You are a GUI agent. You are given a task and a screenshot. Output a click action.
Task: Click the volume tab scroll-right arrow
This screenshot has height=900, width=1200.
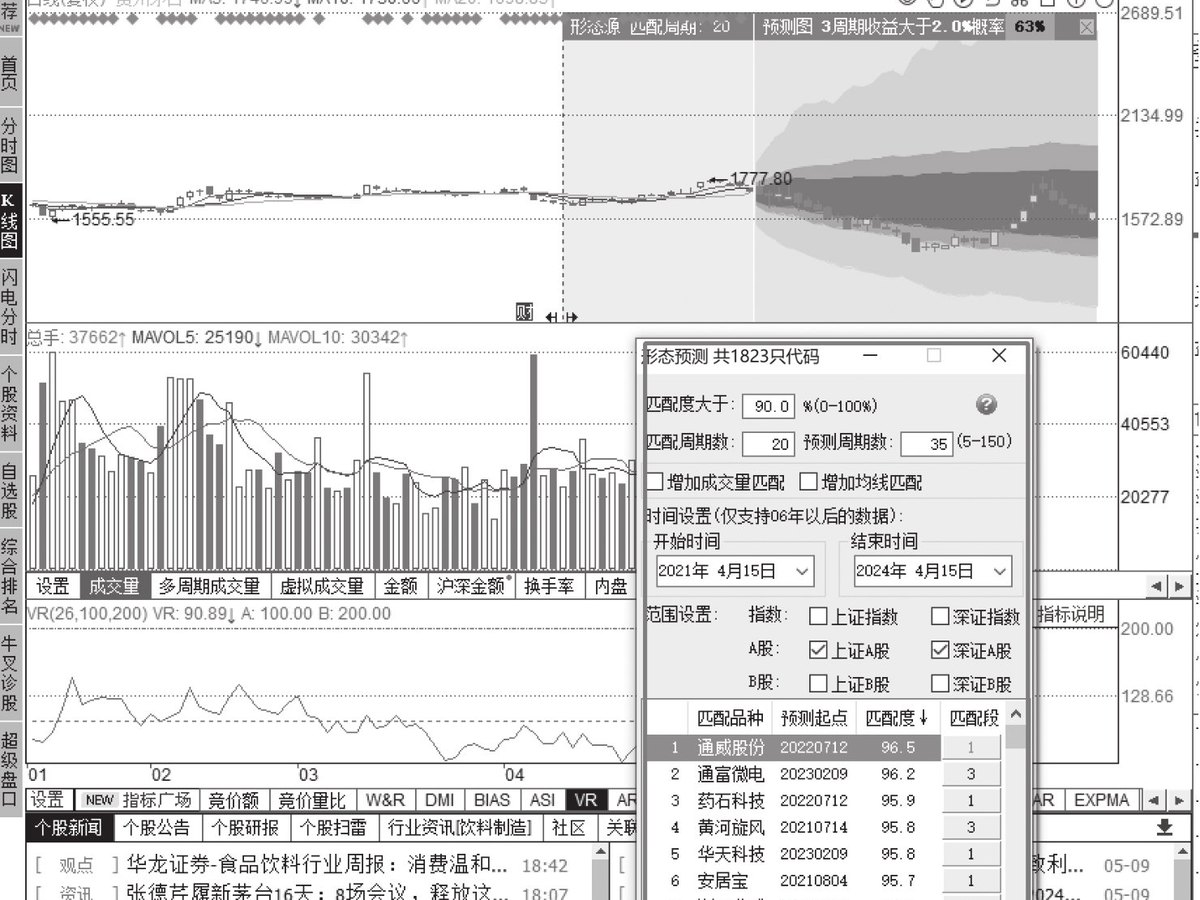coord(1180,586)
